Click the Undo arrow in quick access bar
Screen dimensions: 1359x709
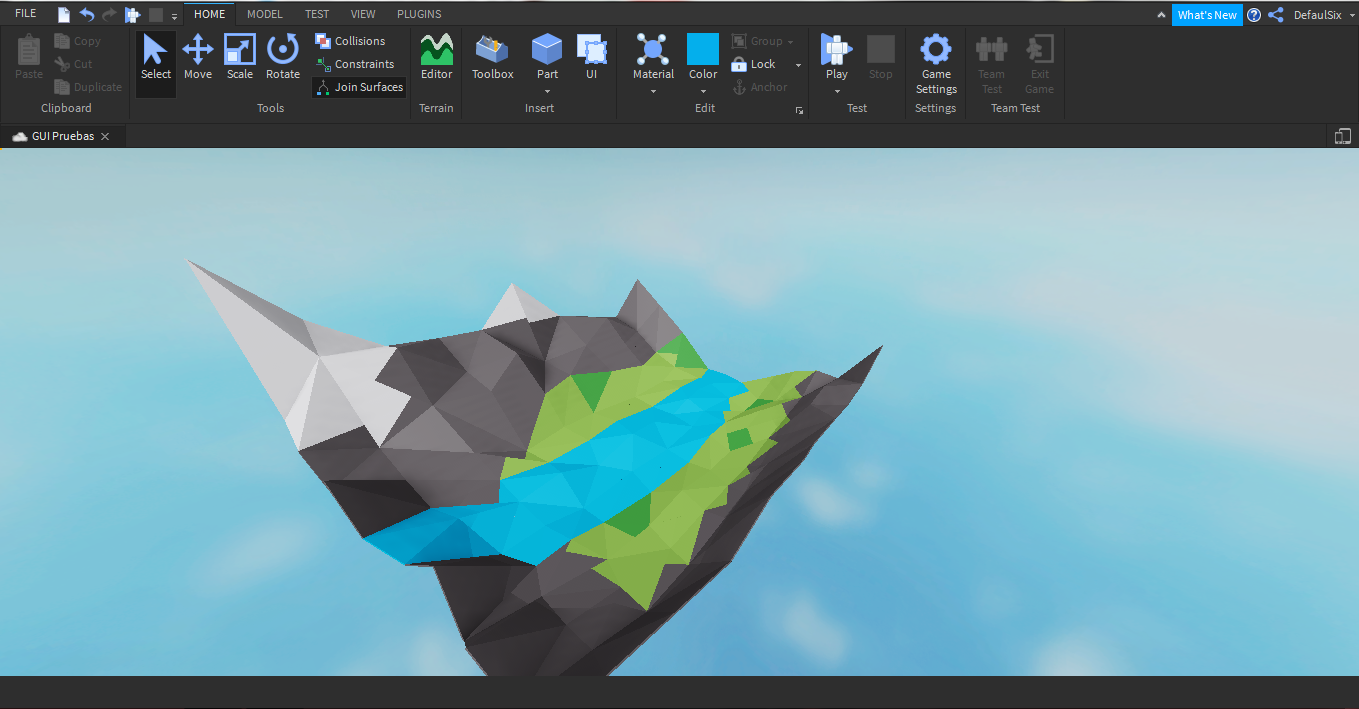coord(87,15)
